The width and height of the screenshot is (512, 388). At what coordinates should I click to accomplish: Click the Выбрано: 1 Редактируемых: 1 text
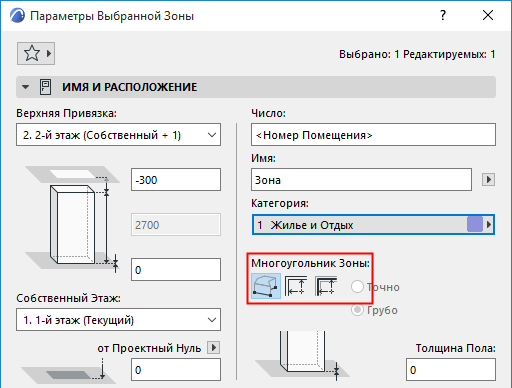(x=417, y=54)
